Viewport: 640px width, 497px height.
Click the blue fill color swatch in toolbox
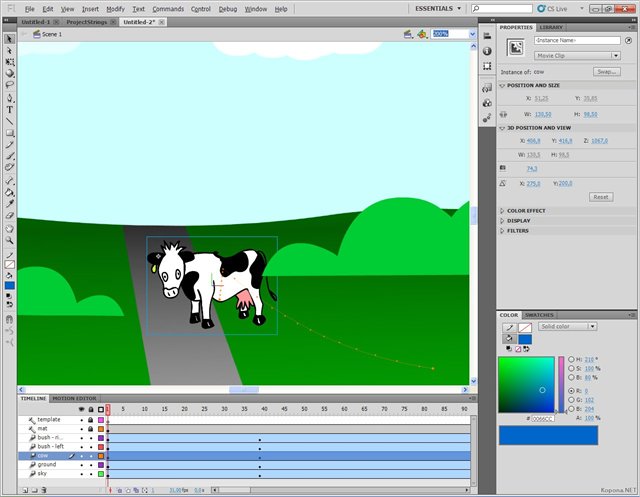[10, 285]
